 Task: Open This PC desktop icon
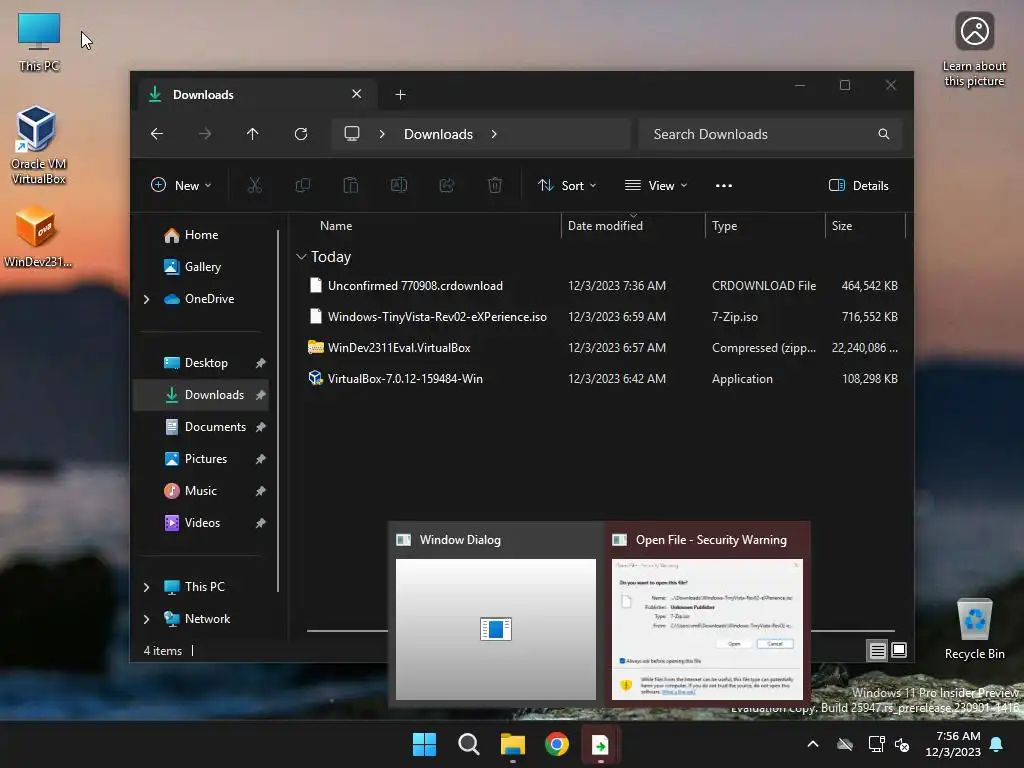(x=39, y=41)
